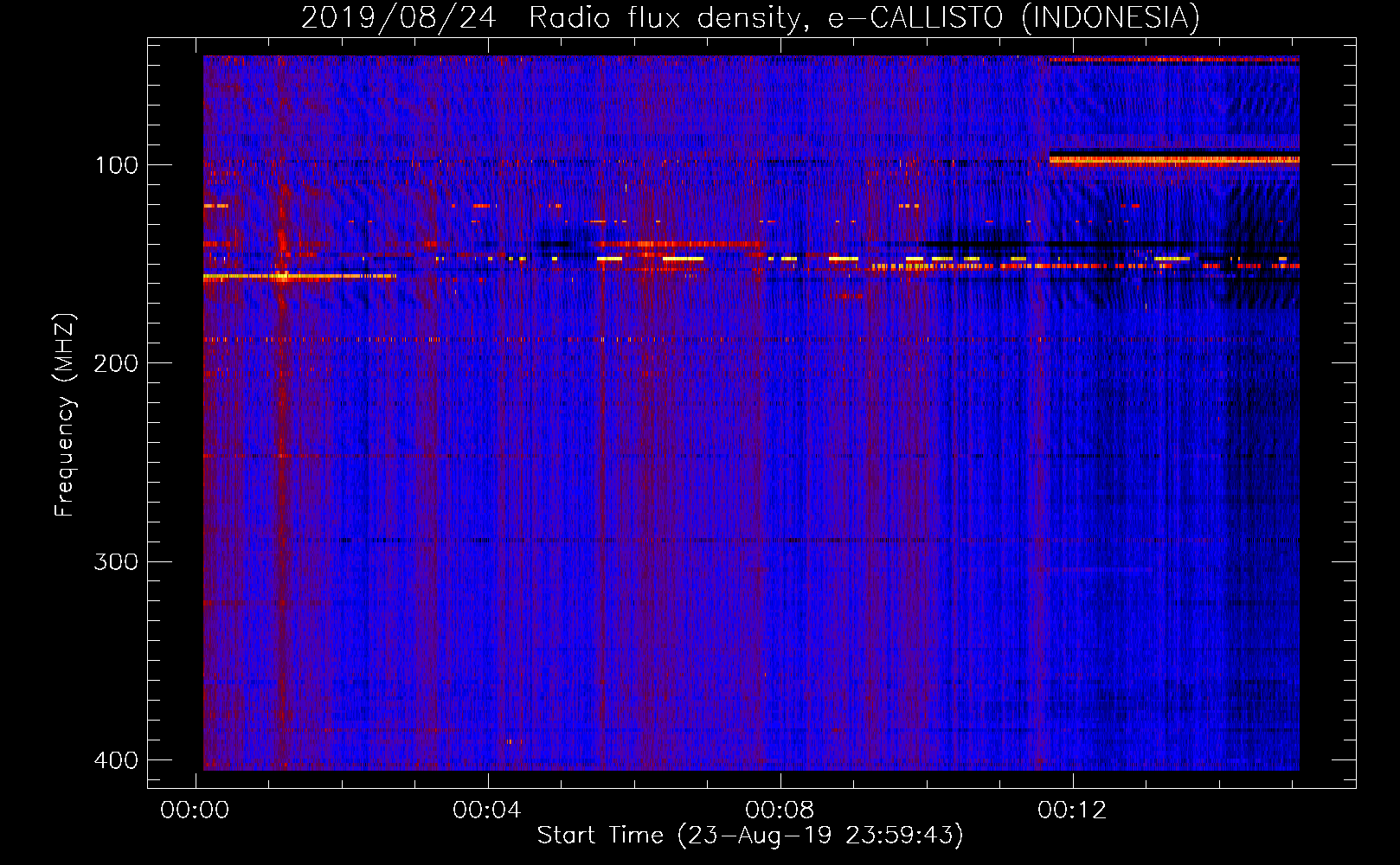Click the '00:12' time tick label
Viewport: 1400px width, 865px height.
coord(1072,811)
